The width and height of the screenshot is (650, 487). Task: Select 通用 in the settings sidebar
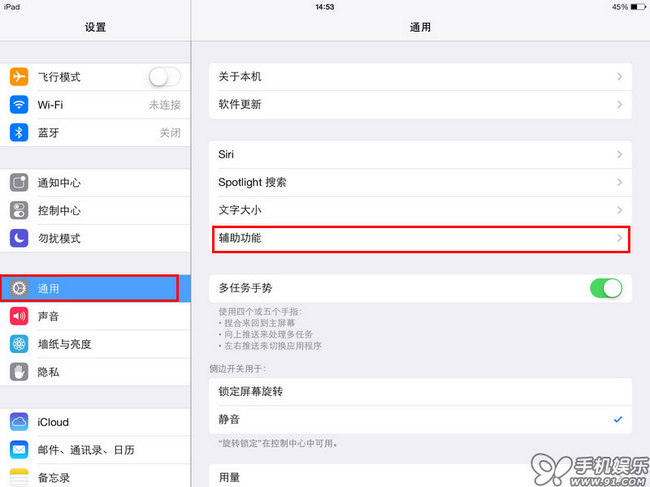[x=95, y=288]
